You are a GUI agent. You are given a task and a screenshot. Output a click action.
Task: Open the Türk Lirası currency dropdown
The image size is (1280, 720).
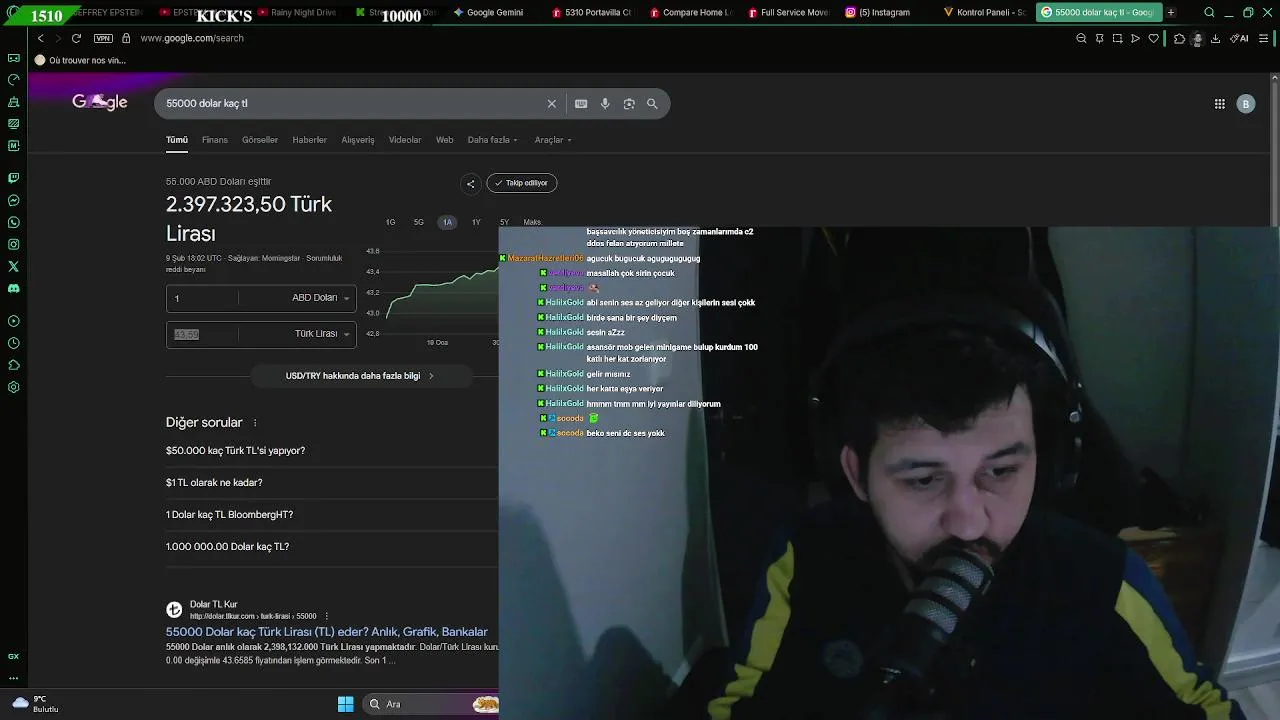click(322, 334)
